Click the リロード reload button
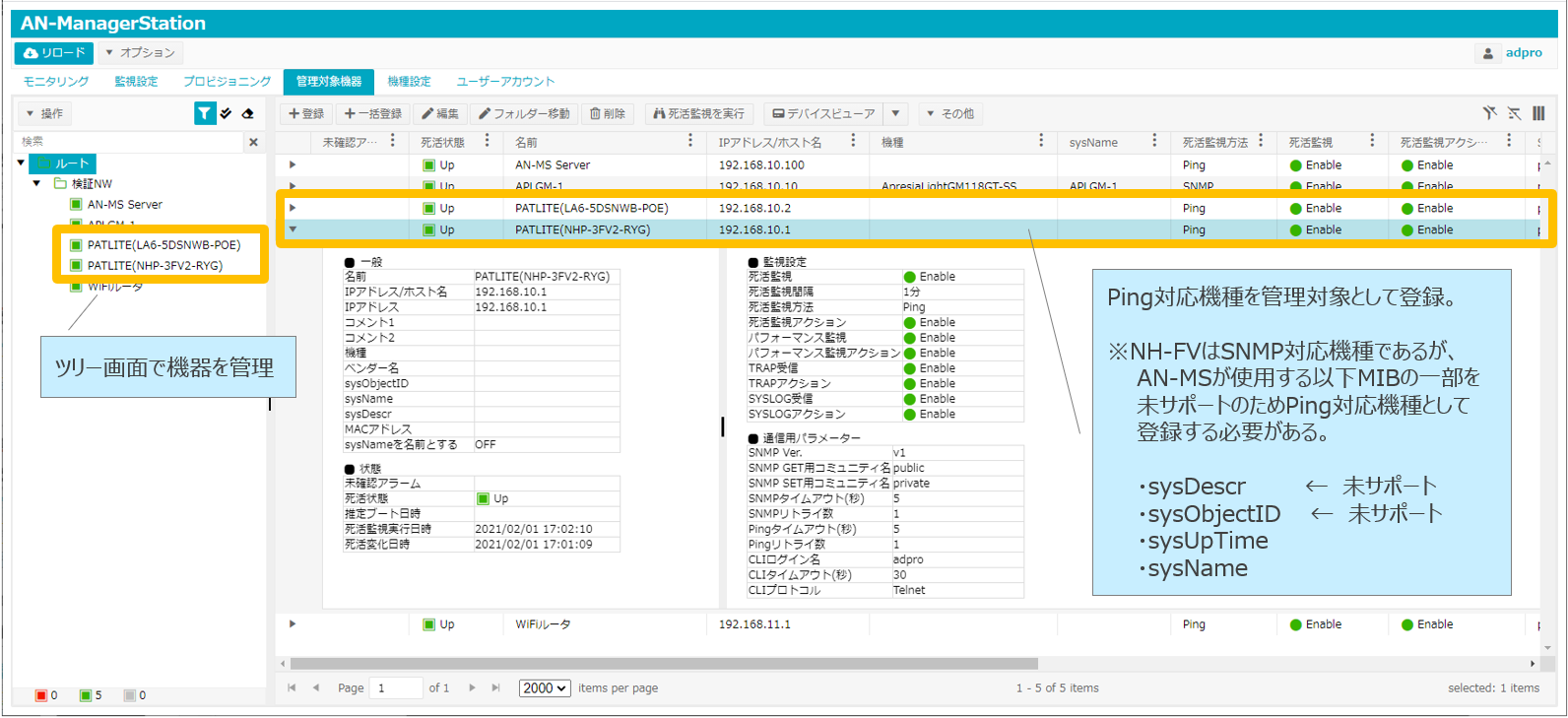 (54, 53)
